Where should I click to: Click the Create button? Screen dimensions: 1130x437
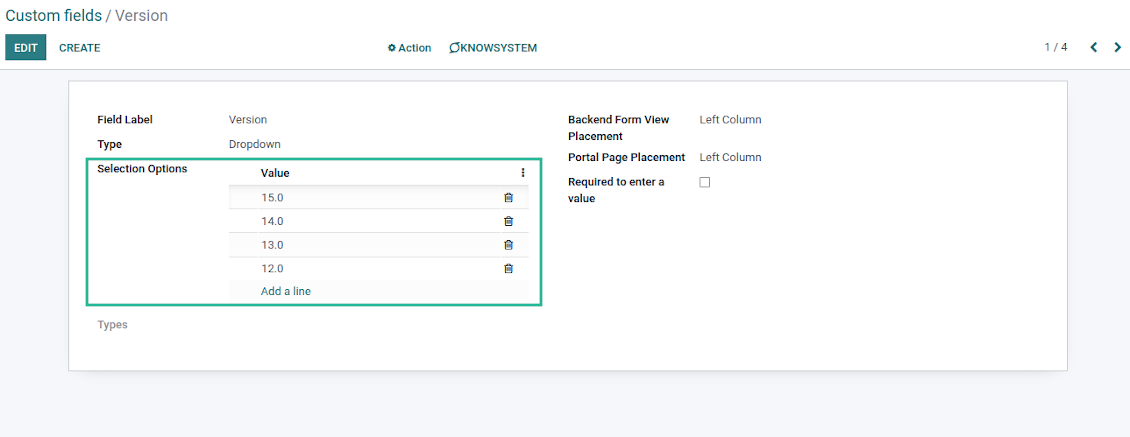tap(80, 48)
